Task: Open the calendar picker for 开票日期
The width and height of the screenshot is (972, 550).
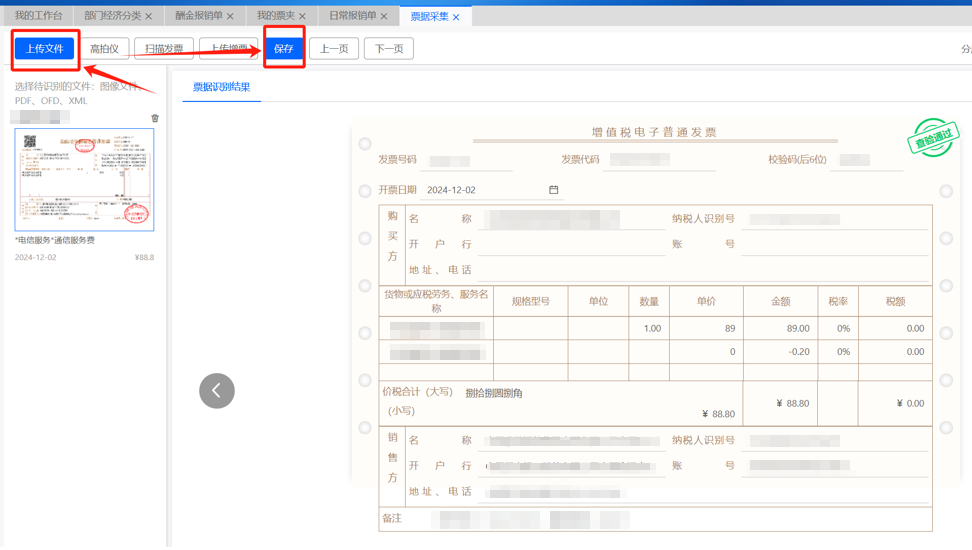Action: coord(553,190)
